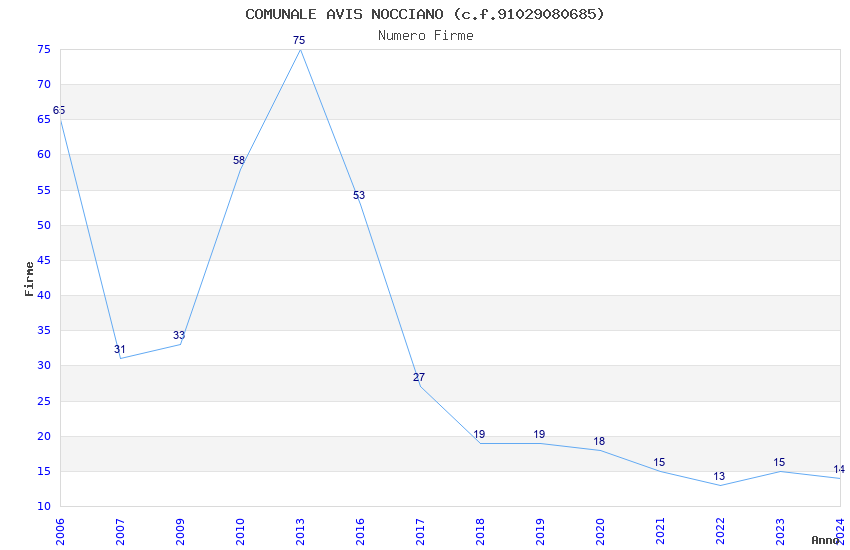Viewport: 850px width, 550px height.
Task: Click the y-axis tick value 70
Action: (44, 85)
